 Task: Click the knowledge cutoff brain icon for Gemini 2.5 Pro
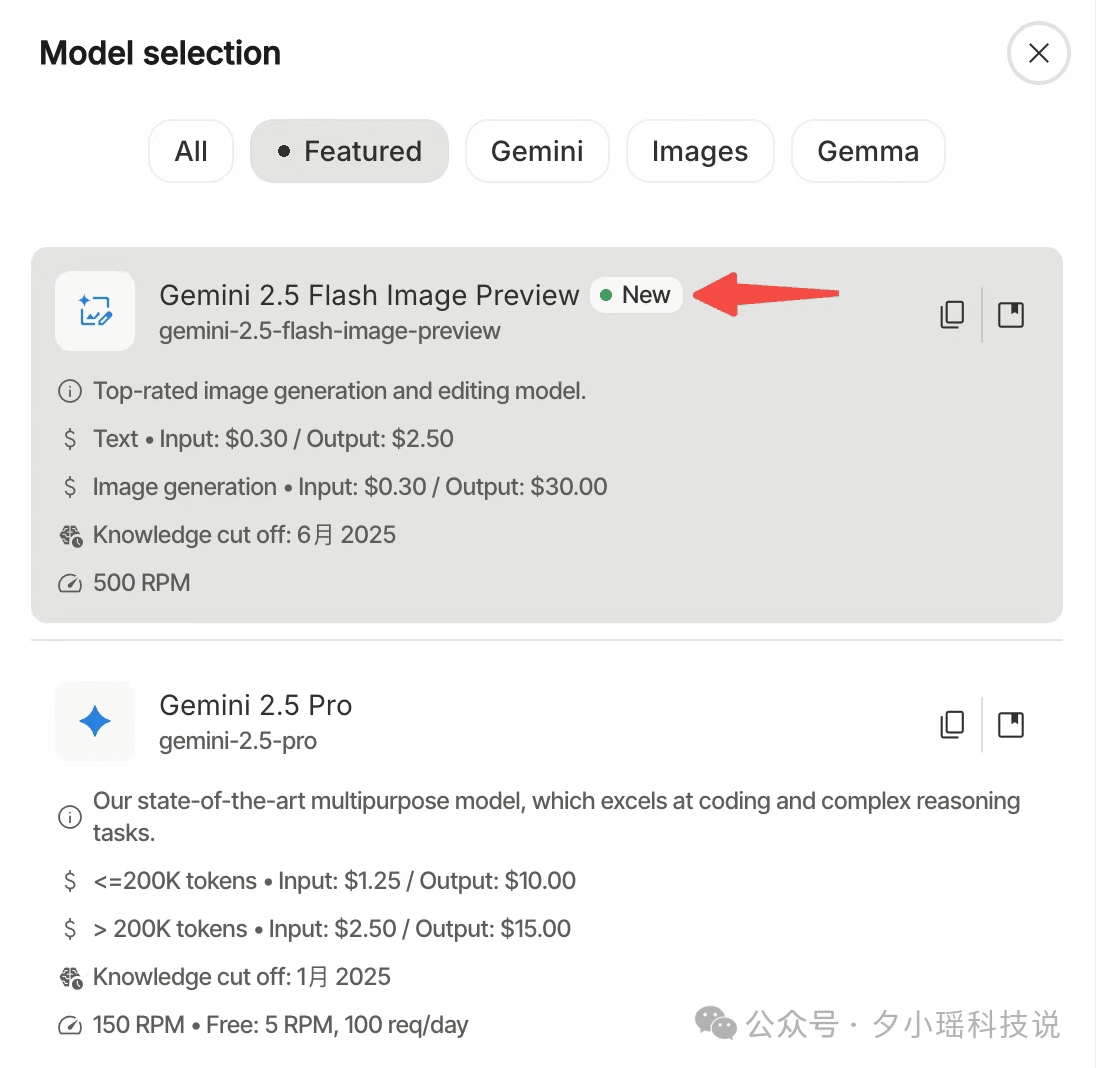(x=71, y=977)
